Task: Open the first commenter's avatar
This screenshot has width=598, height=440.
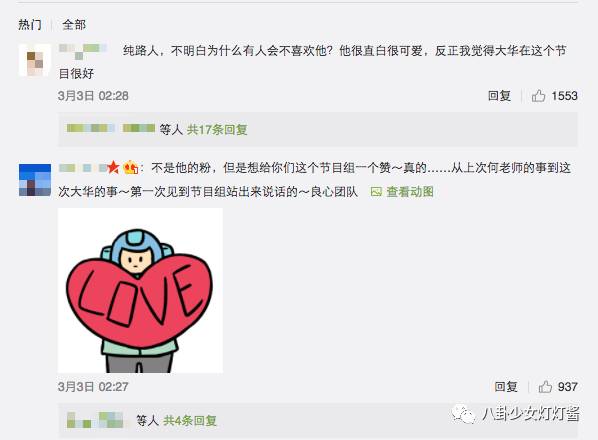Action: click(35, 60)
